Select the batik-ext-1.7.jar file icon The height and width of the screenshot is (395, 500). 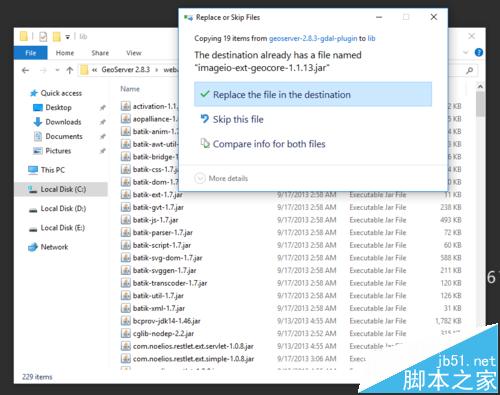click(126, 194)
